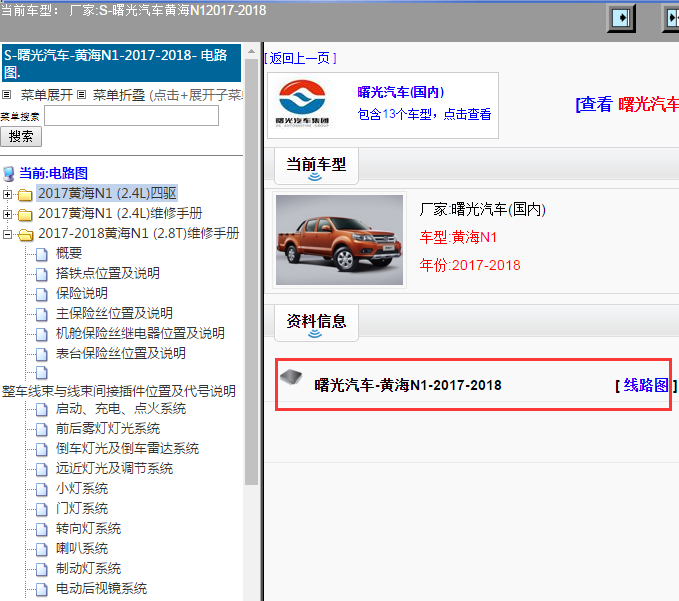The image size is (679, 601).
Task: Click document icon next to 保险说明
Action: point(42,294)
